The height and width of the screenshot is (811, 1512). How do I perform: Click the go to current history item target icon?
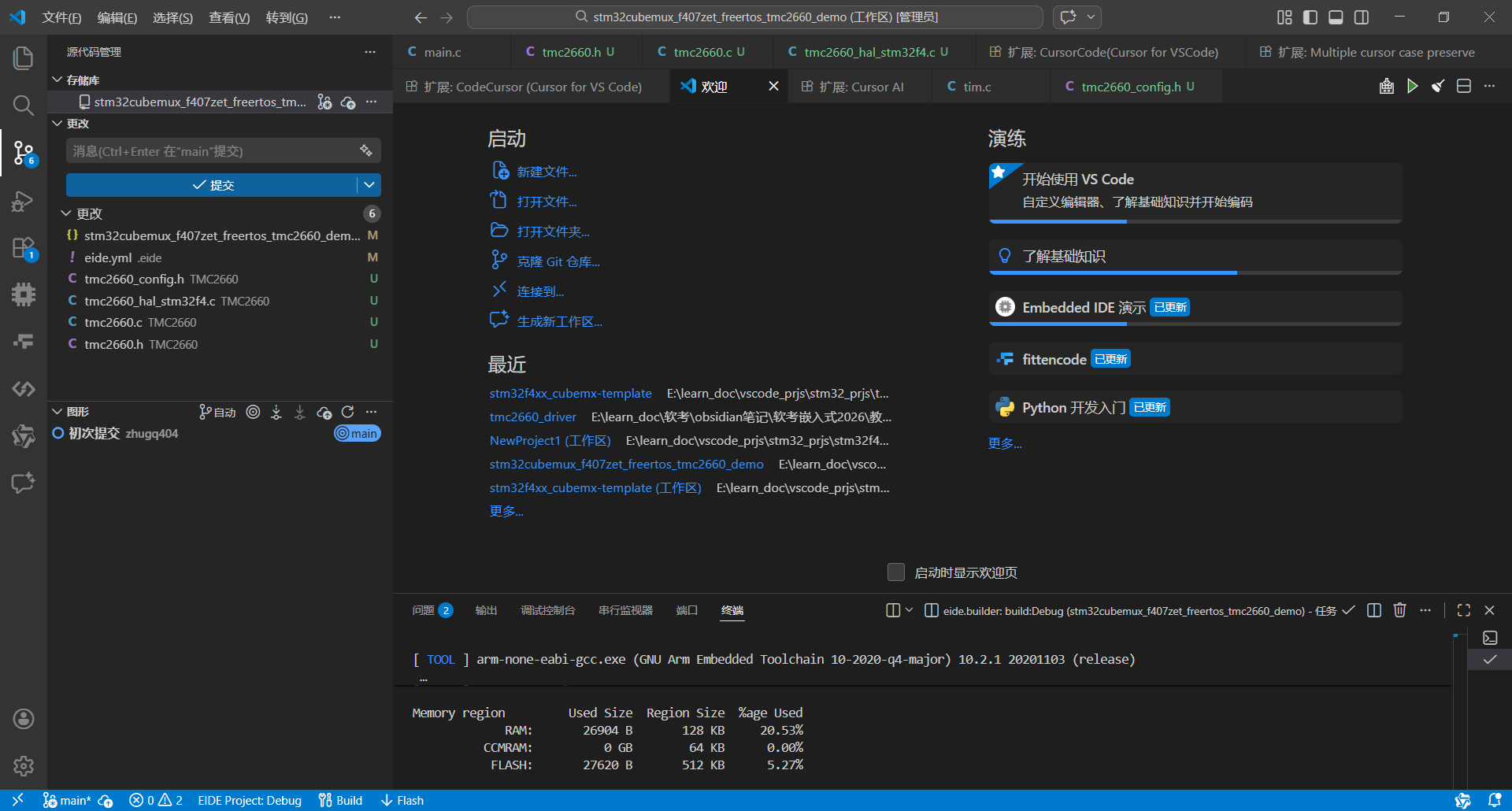(x=253, y=412)
